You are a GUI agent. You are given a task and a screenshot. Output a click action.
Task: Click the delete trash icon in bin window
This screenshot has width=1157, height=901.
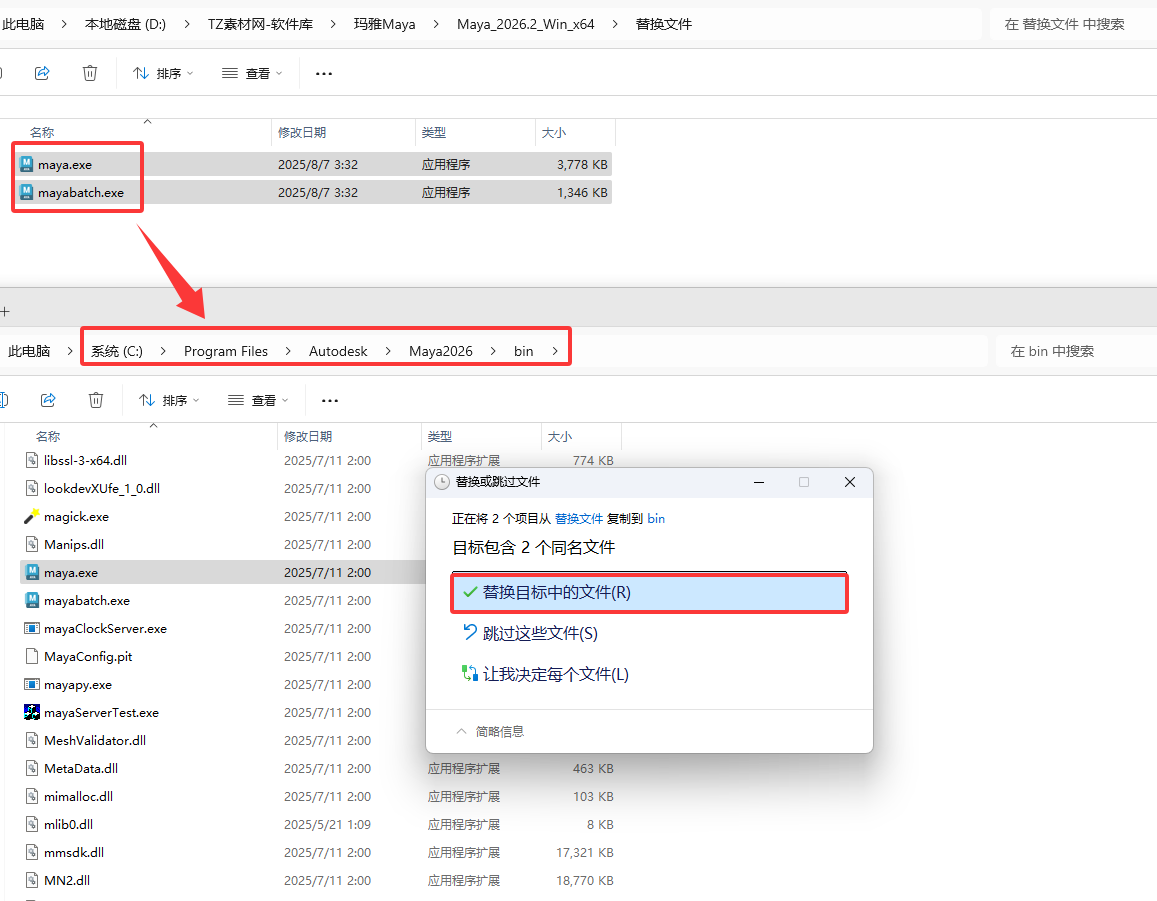(x=95, y=400)
